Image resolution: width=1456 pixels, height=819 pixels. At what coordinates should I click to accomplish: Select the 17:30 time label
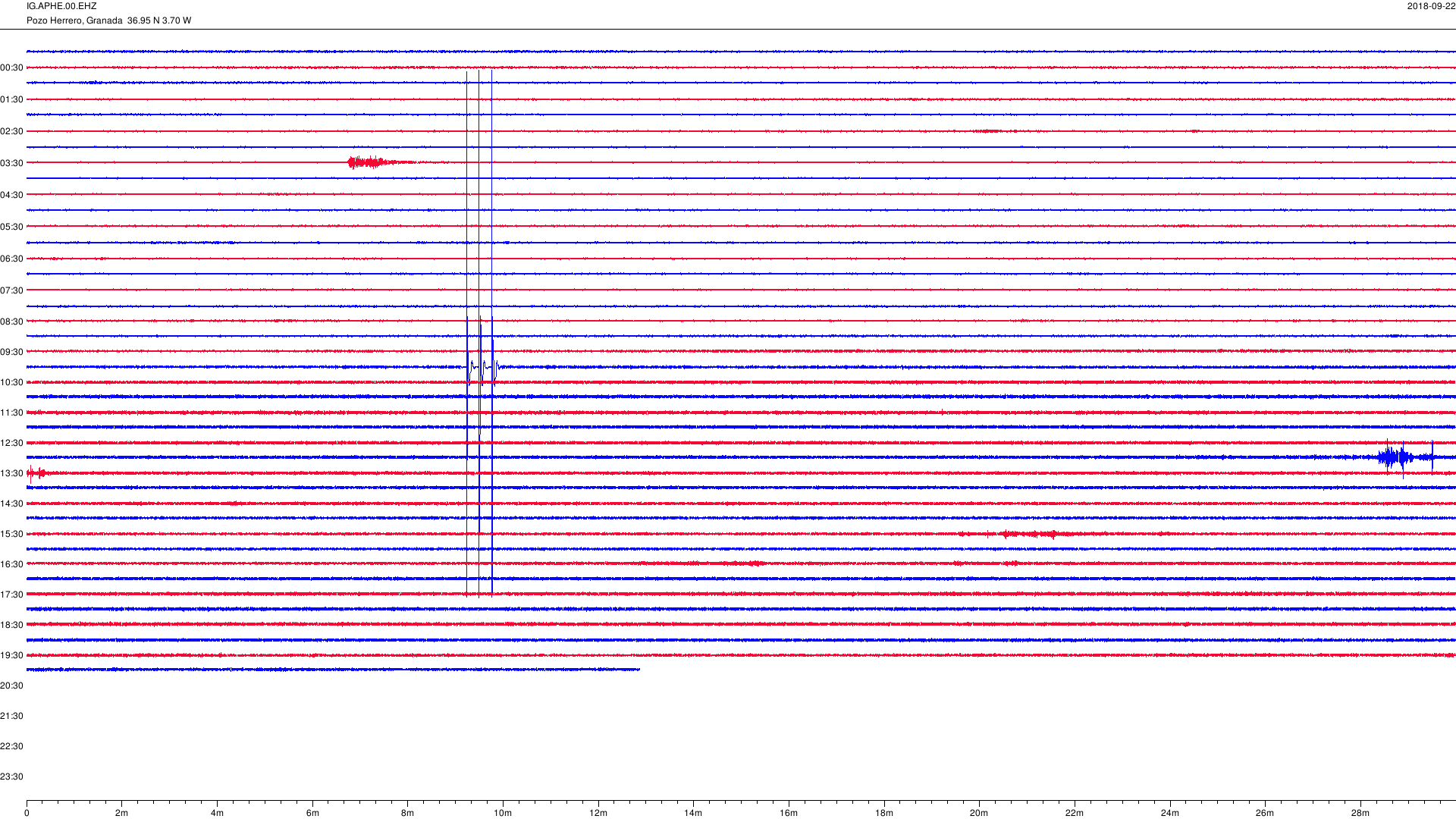tap(11, 595)
